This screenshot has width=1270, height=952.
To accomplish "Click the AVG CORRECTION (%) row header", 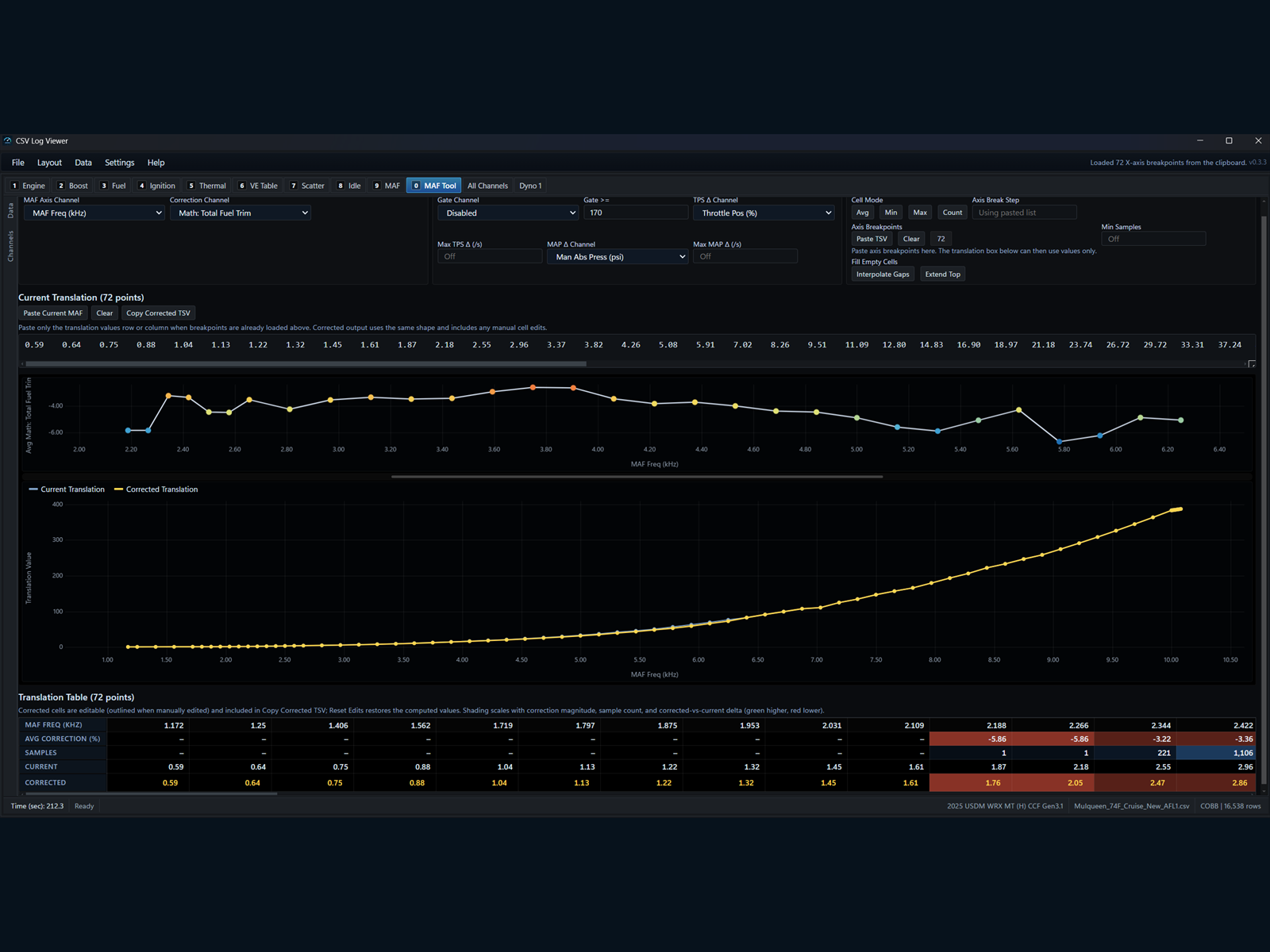I will pyautogui.click(x=63, y=739).
